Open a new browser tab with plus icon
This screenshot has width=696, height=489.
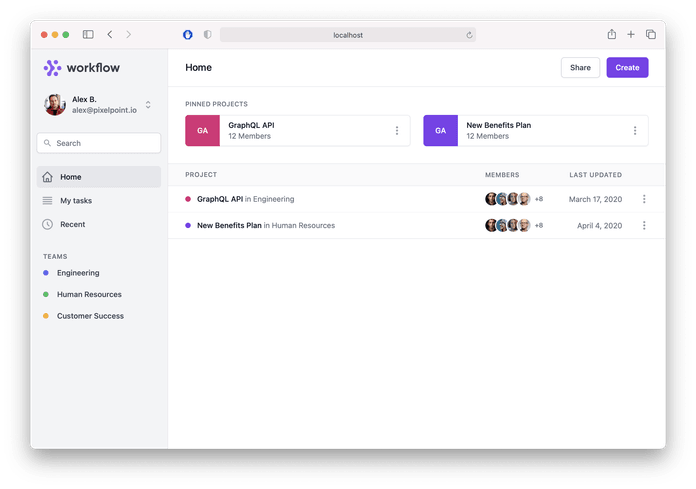631,34
